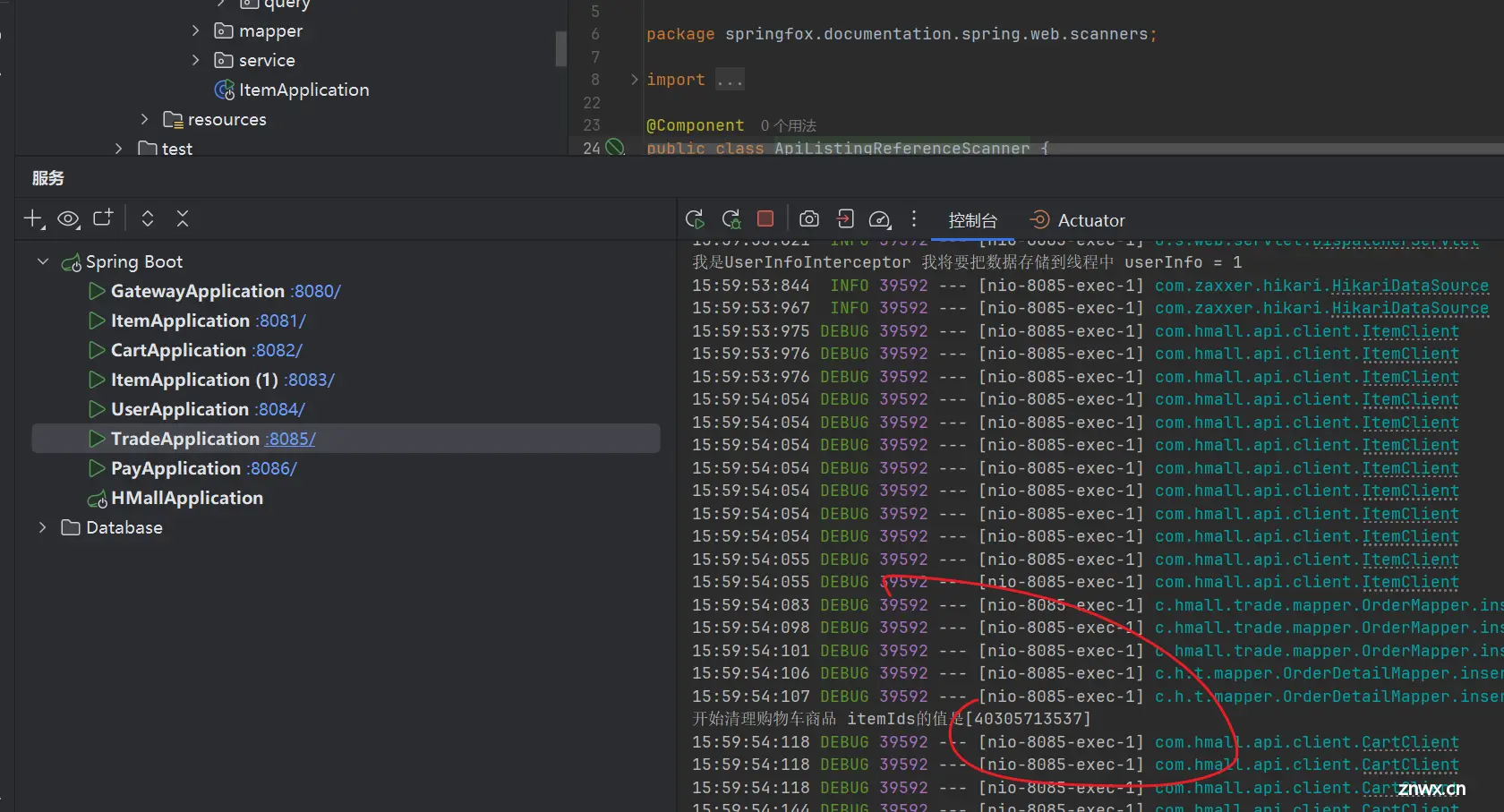This screenshot has height=812, width=1504.
Task: Click the 0 个用法 usages hint
Action: point(789,125)
